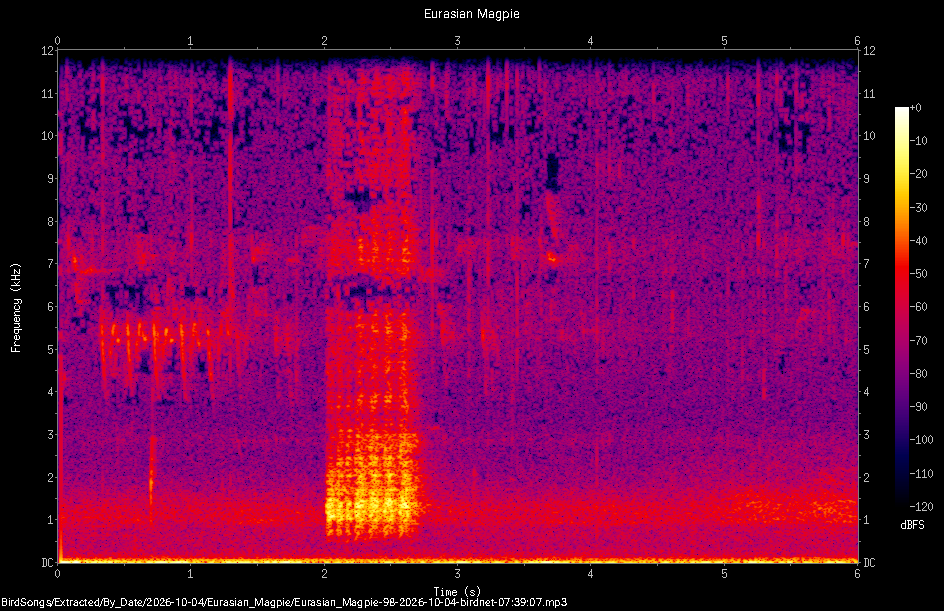944x611 pixels.
Task: Click "2" on the right frequency axis
Action: (866, 477)
